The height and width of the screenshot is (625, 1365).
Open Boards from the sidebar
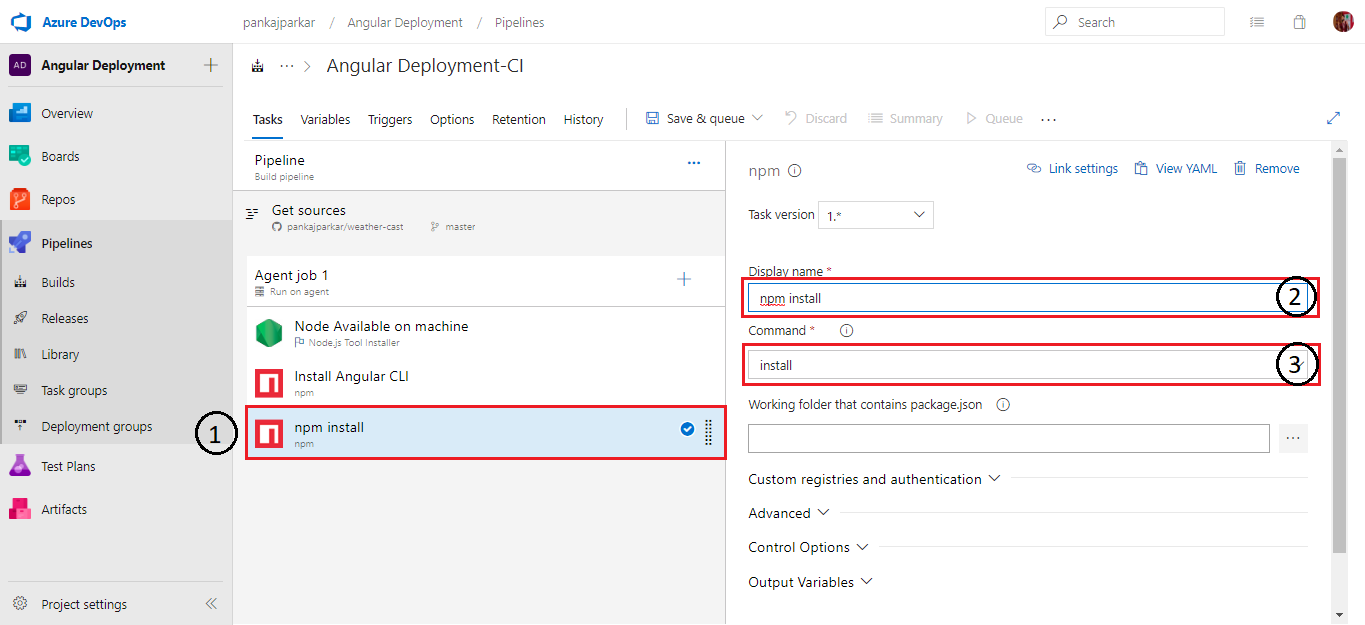point(60,156)
